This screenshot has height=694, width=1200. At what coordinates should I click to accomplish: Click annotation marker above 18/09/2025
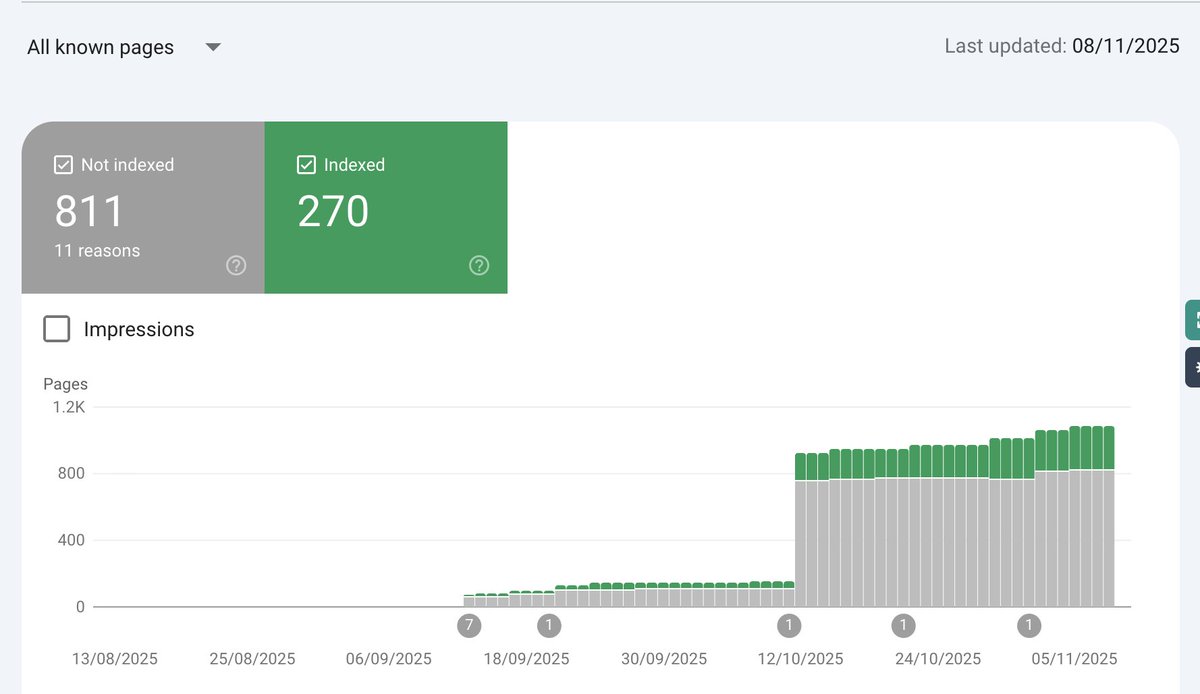point(549,626)
